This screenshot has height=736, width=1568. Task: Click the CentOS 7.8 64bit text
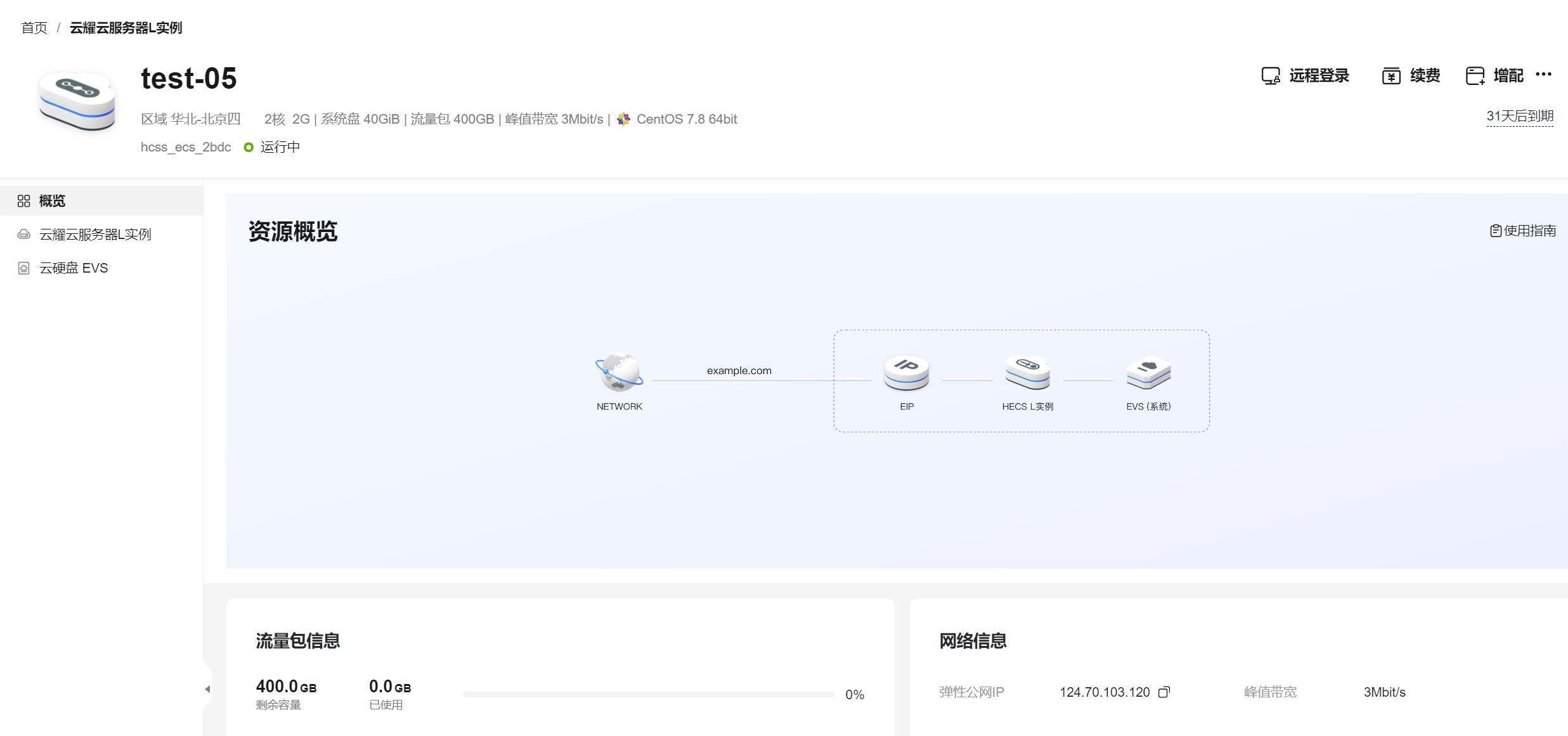point(687,119)
